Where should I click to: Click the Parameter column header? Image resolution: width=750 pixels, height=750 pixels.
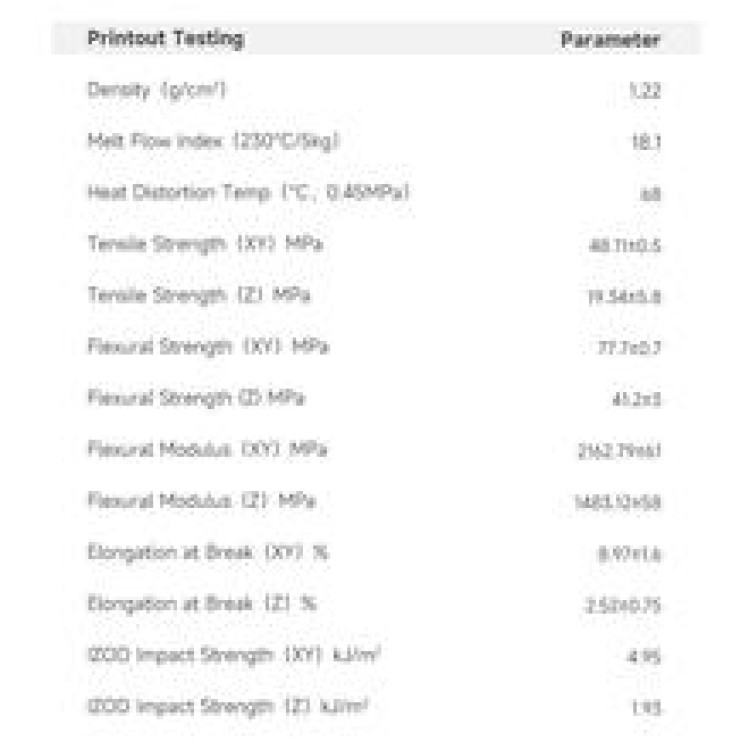click(x=610, y=40)
